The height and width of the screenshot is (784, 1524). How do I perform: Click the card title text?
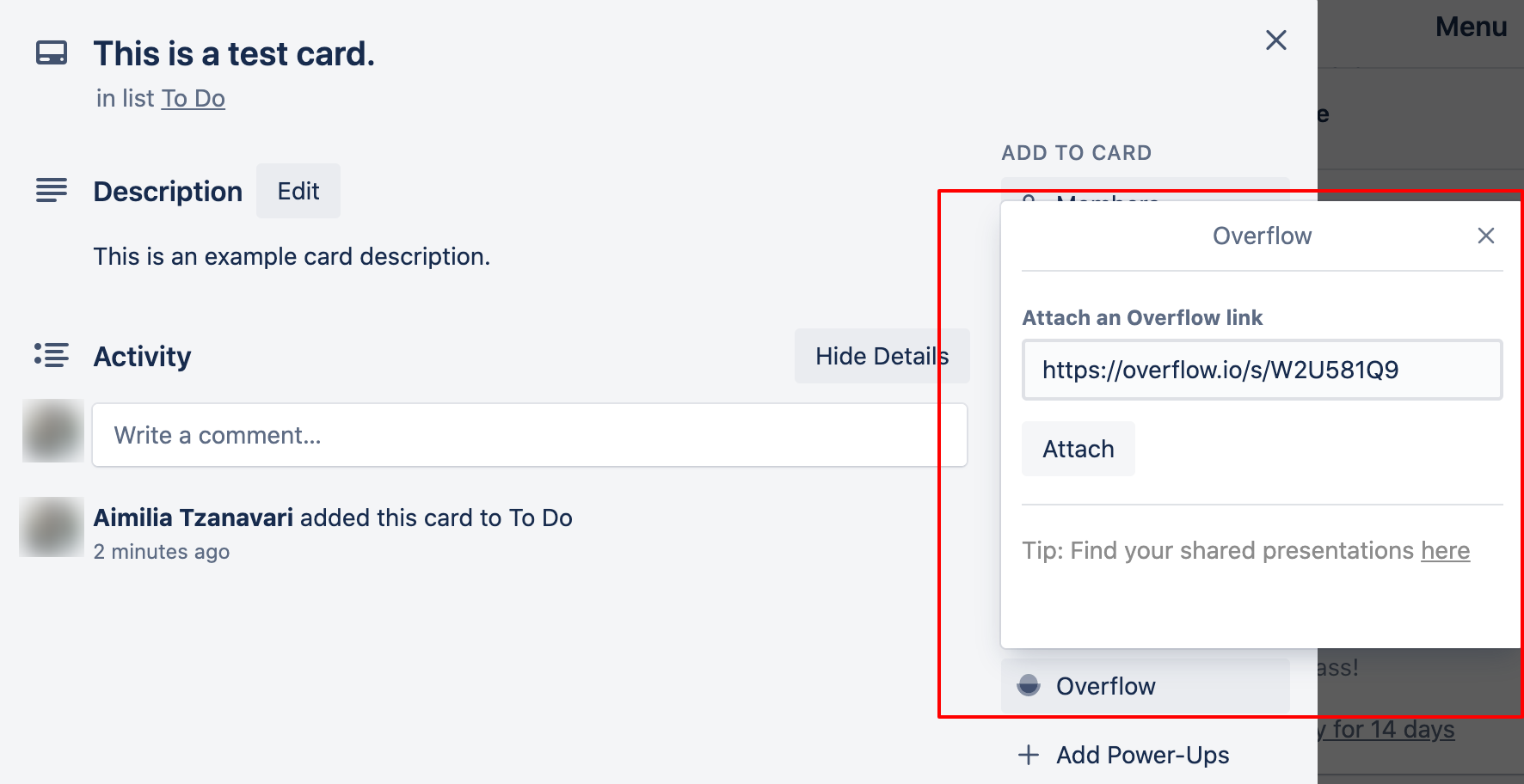[x=234, y=53]
